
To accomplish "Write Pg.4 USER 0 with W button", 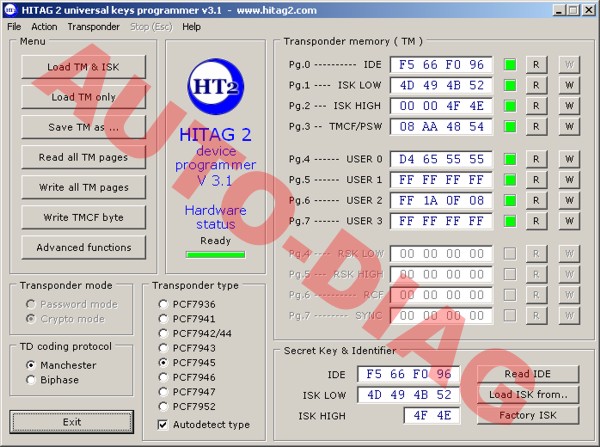I will pos(569,159).
